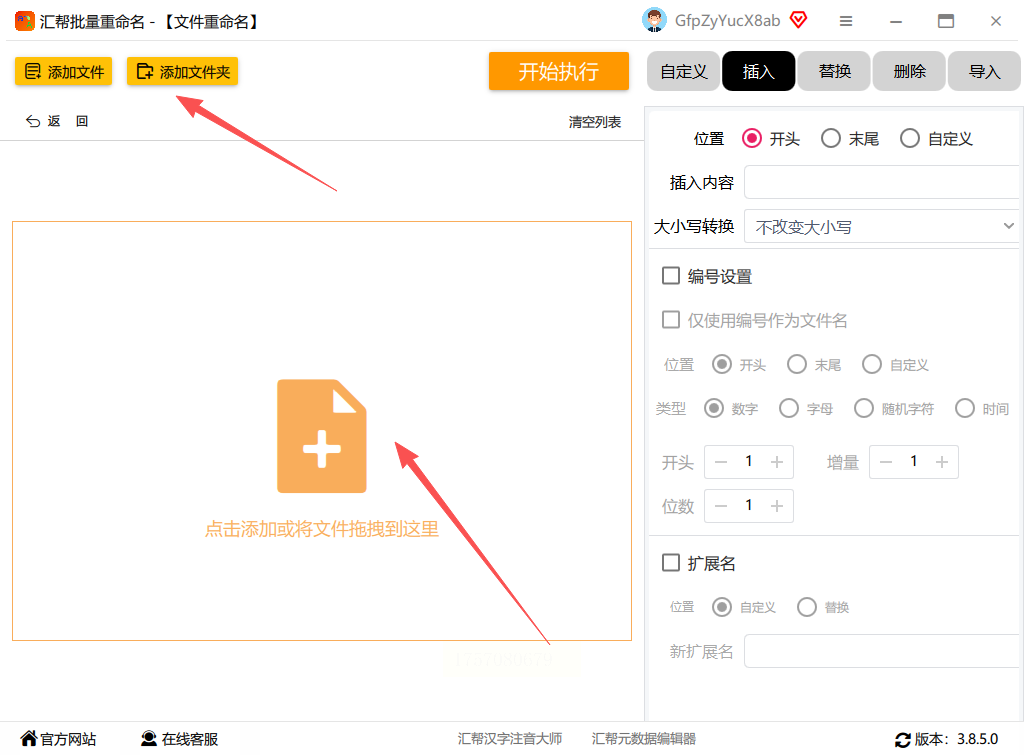
Task: Open 在线客服 support icon
Action: point(149,738)
